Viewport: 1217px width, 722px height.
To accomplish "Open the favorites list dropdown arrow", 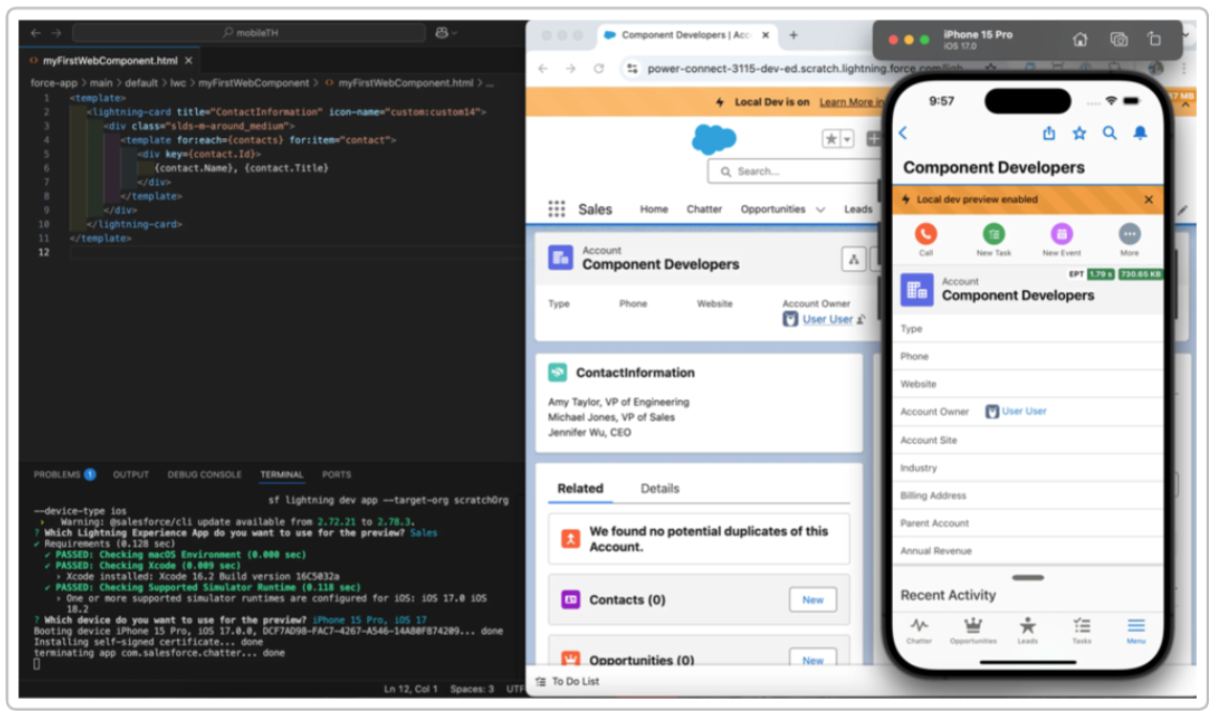I will pyautogui.click(x=848, y=139).
